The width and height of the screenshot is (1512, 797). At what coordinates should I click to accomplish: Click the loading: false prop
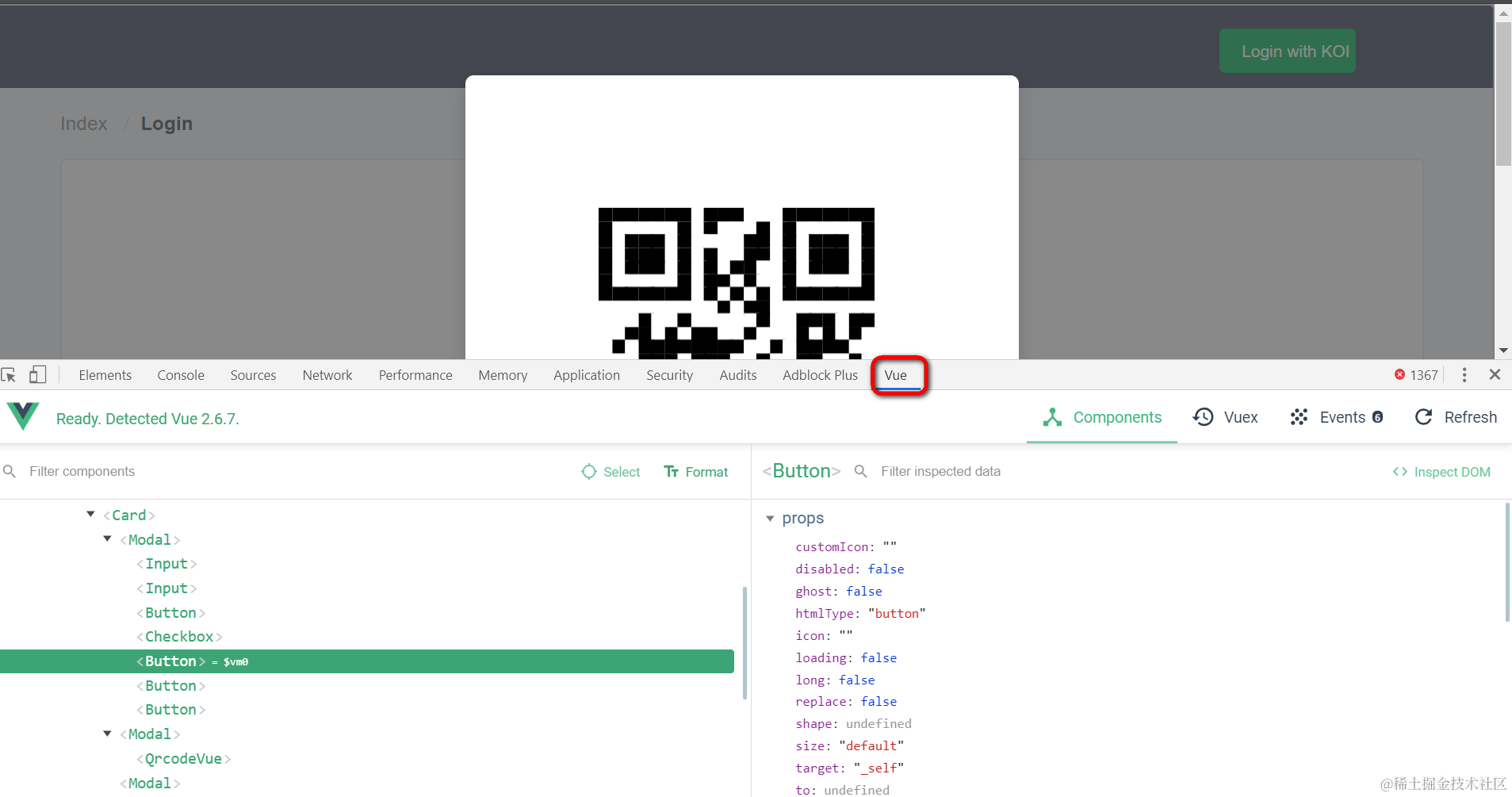[x=846, y=658]
